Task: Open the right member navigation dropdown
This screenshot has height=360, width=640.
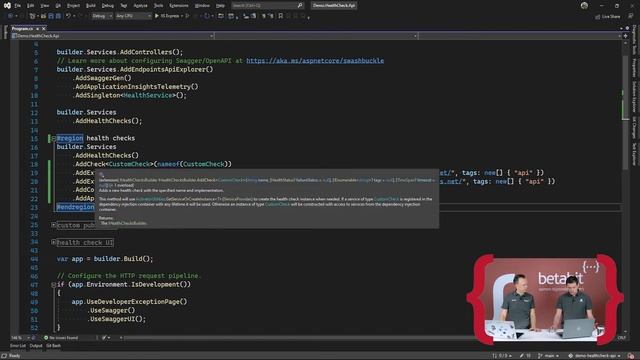Action: [520, 36]
